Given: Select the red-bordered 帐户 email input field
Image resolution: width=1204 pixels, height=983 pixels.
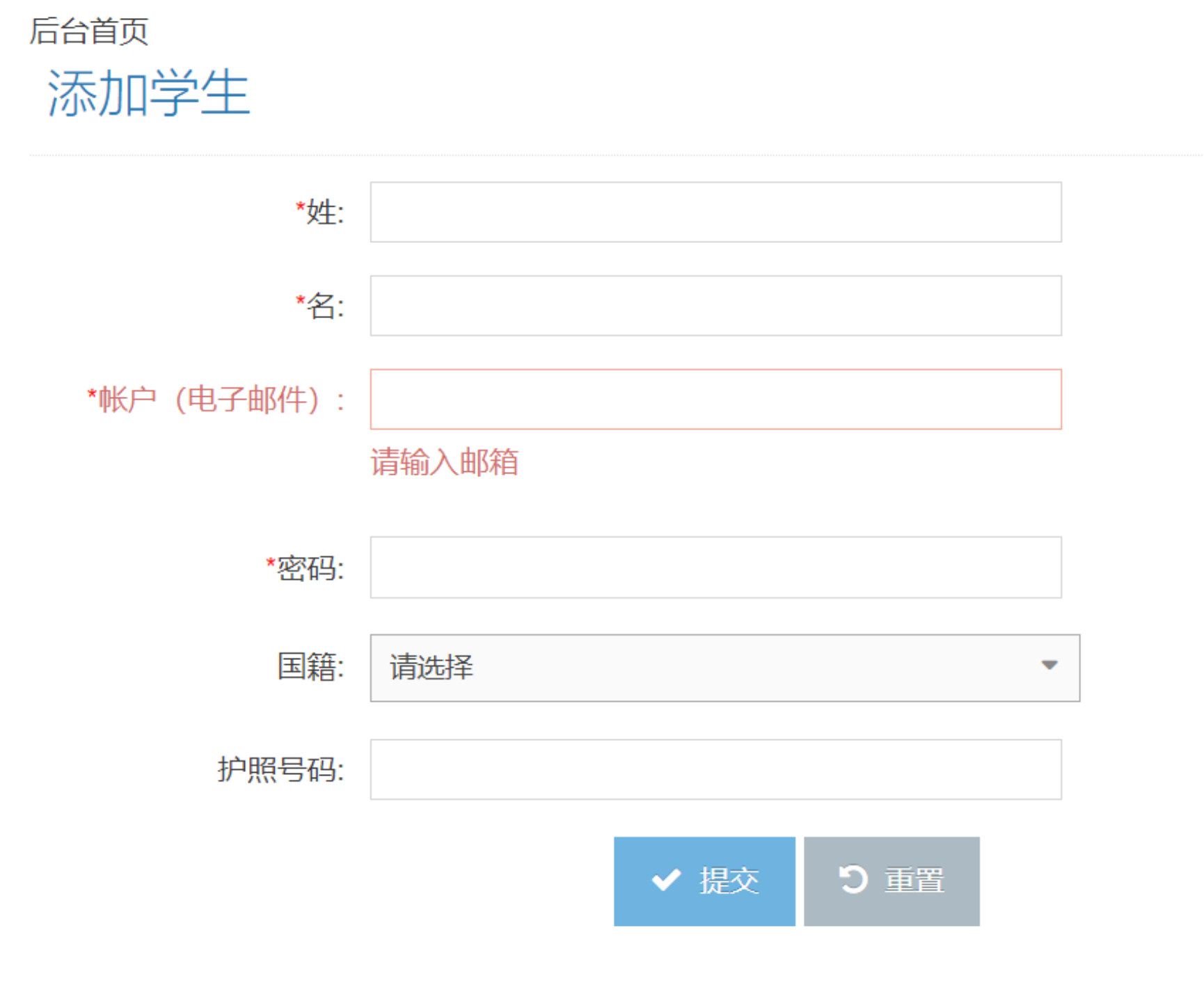Looking at the screenshot, I should [x=715, y=400].
